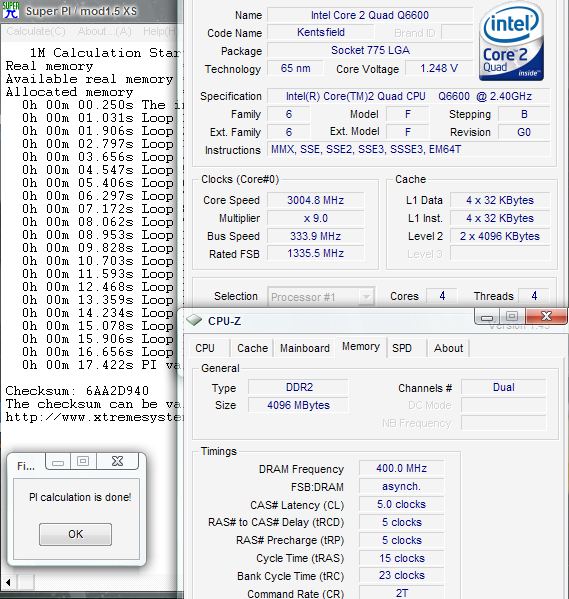Switch to the Mainboard tab

tap(305, 348)
